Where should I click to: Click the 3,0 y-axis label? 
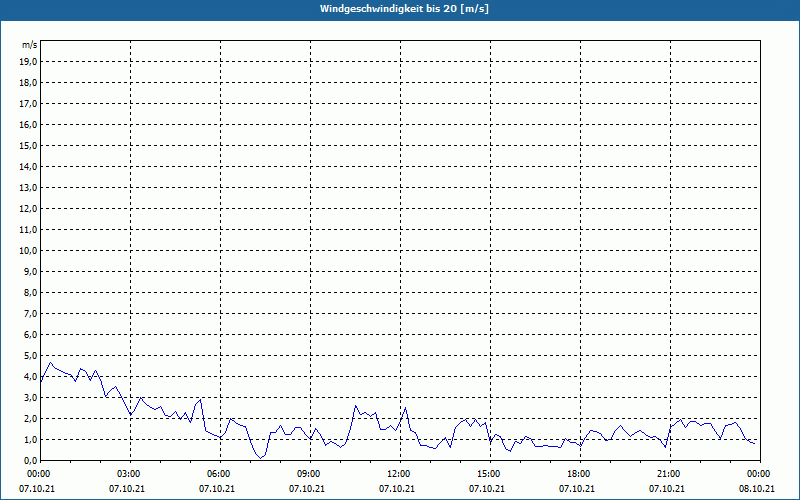pyautogui.click(x=30, y=397)
